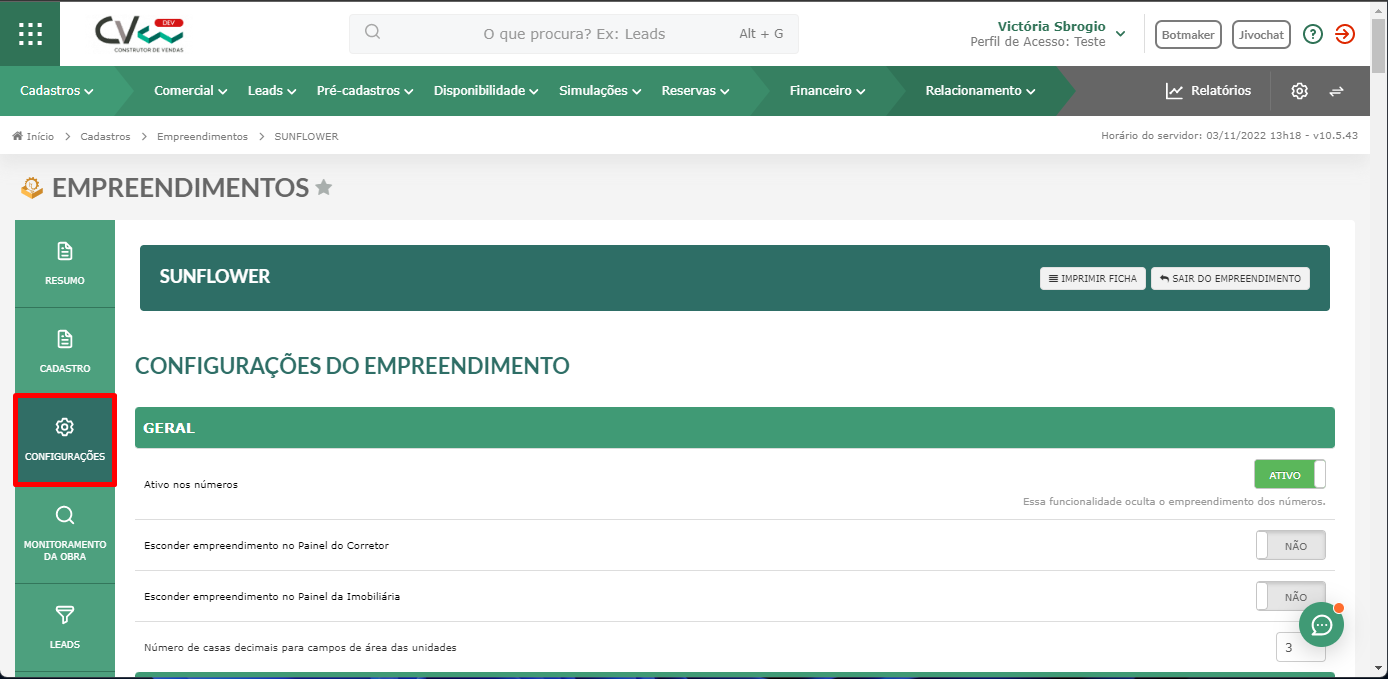This screenshot has height=679, width=1388.
Task: Expand the Relacionamento menu
Action: [980, 91]
